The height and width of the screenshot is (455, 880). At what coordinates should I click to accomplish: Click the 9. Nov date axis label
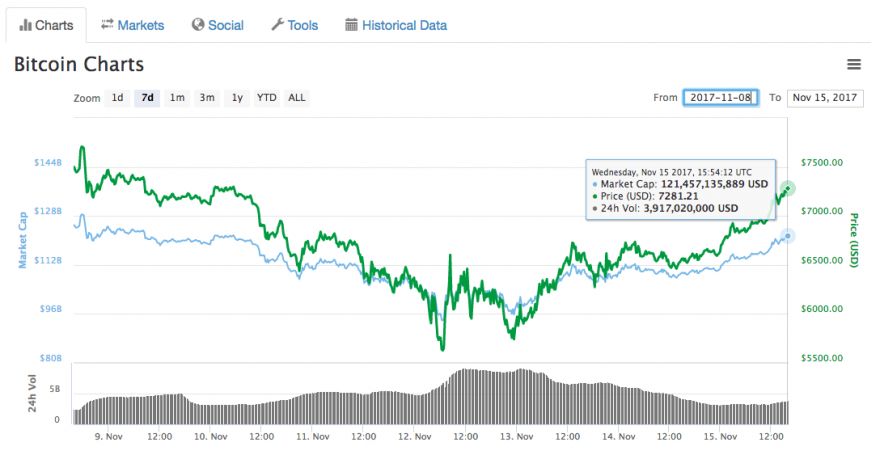click(x=109, y=436)
